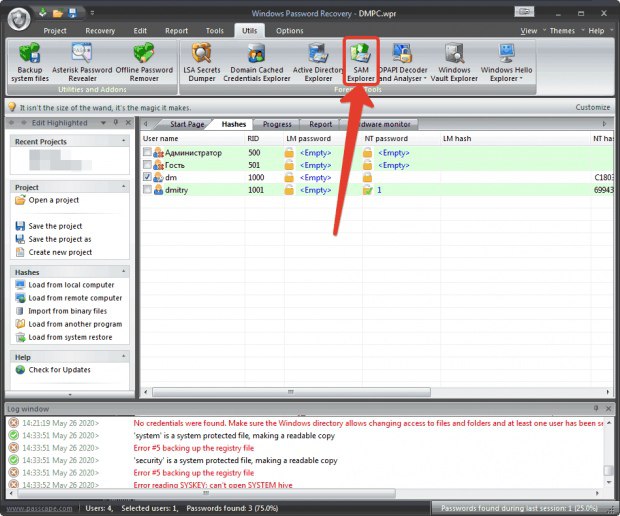
Task: Open Windows Vault Explorer
Action: pos(454,62)
